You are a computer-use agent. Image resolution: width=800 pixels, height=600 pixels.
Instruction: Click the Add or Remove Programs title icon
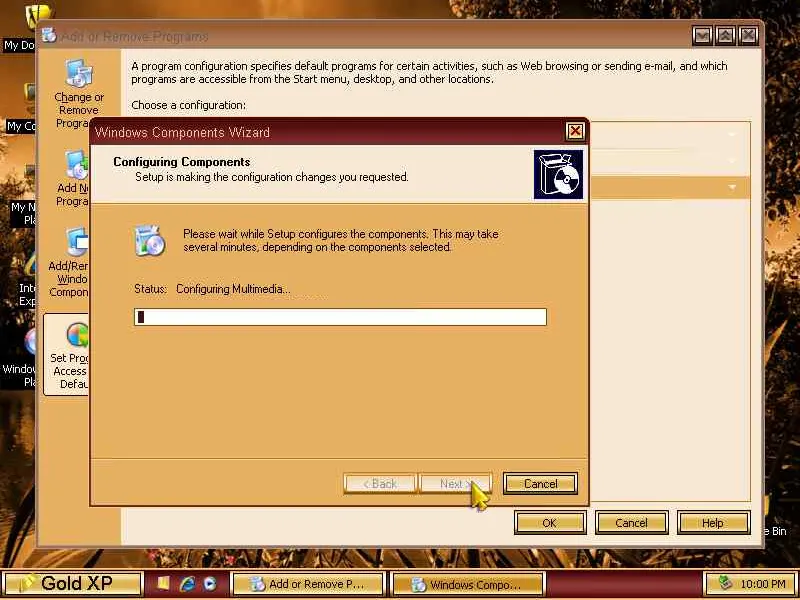pyautogui.click(x=49, y=35)
